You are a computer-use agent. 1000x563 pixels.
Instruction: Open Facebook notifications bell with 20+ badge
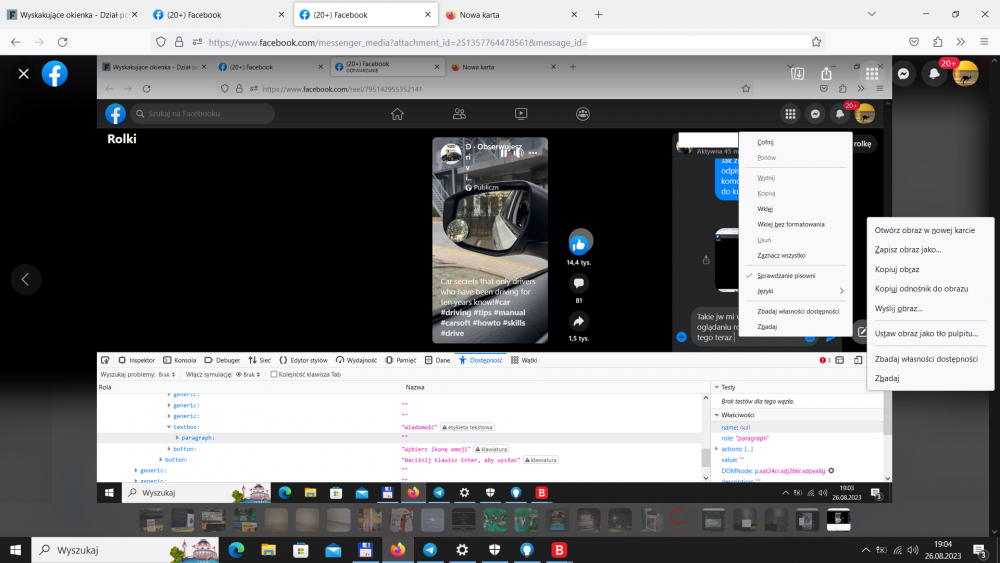(x=934, y=74)
